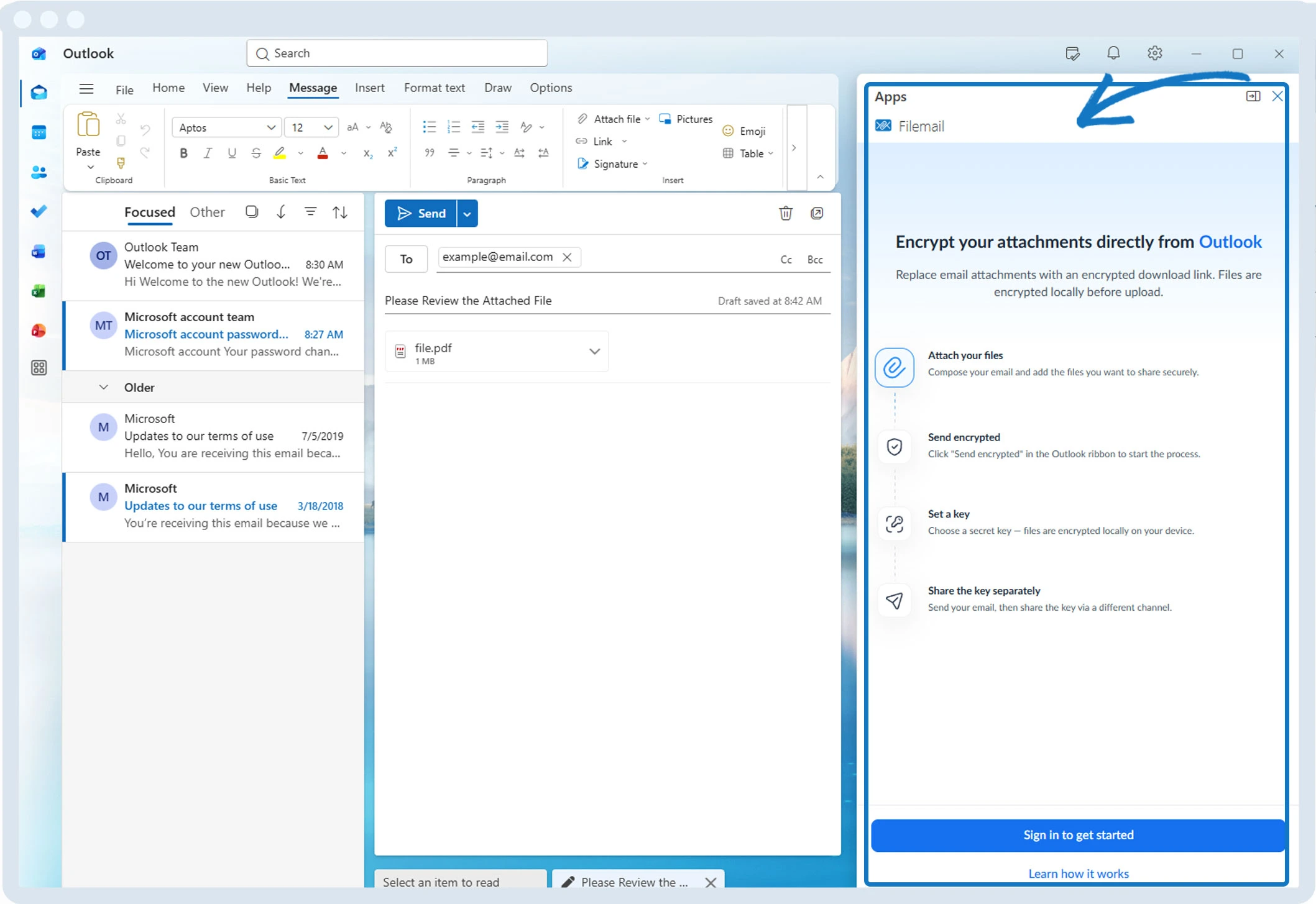Switch to the Other inbox tab
The image size is (1316, 904).
click(x=207, y=212)
